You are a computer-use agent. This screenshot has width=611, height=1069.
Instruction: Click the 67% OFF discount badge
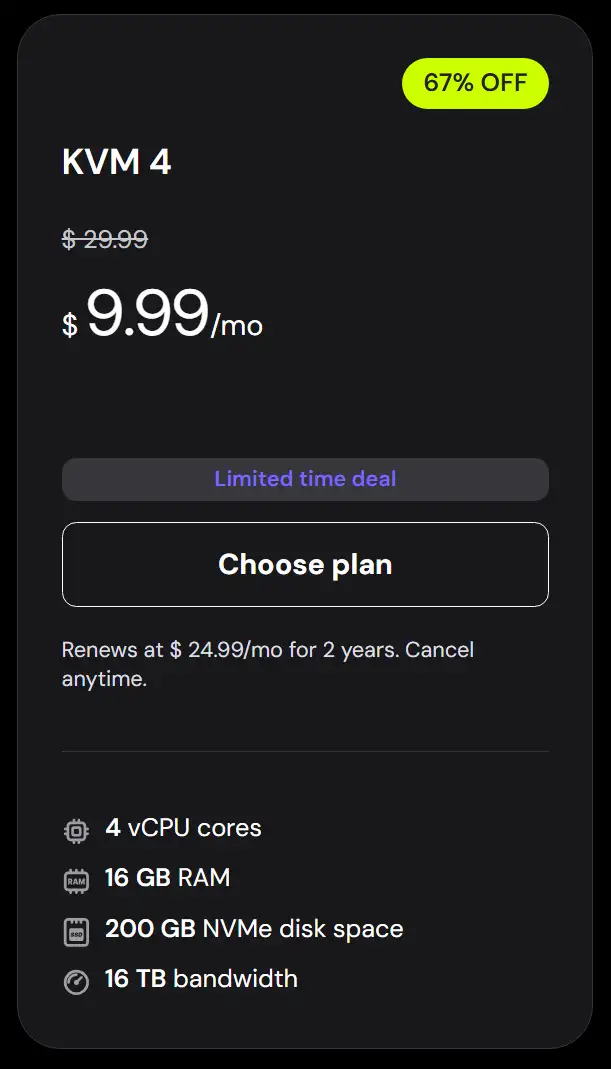pyautogui.click(x=475, y=83)
